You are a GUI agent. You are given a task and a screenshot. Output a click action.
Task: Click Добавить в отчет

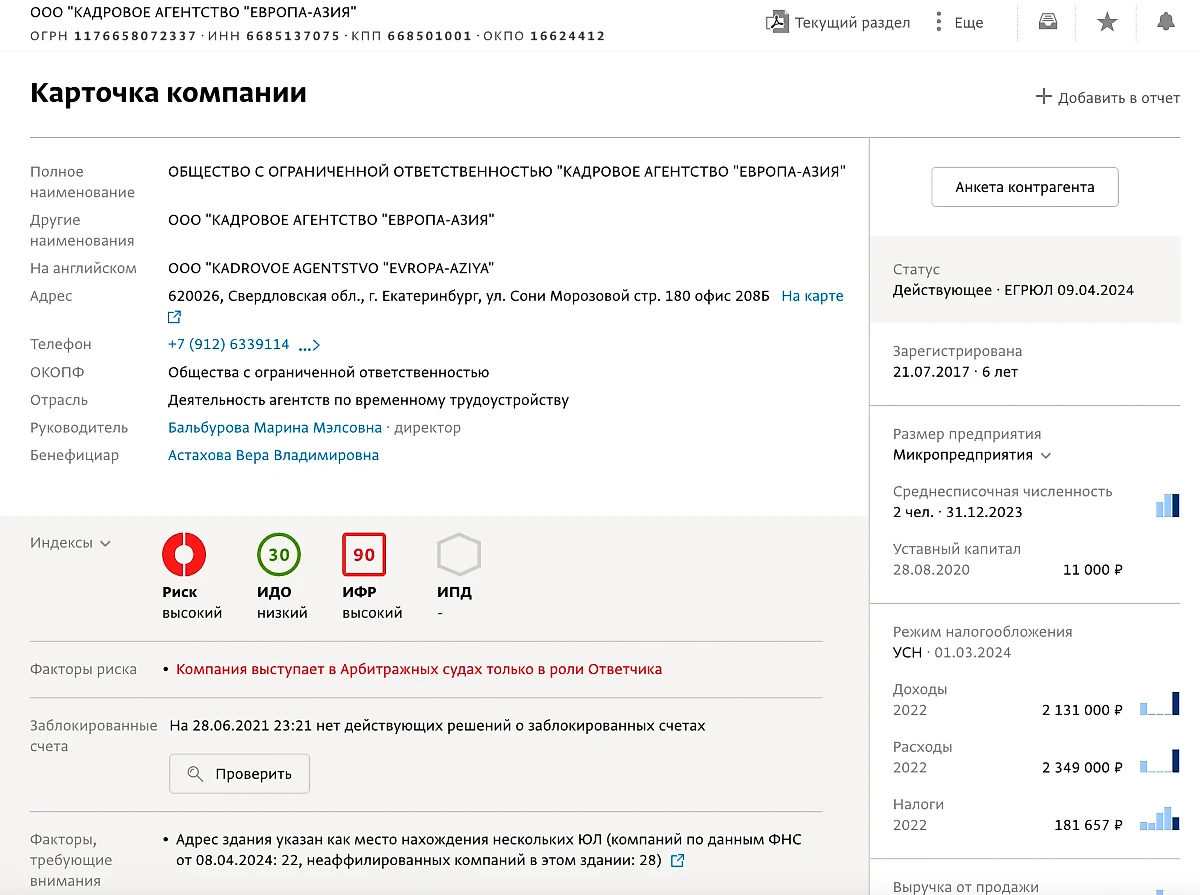point(1107,97)
